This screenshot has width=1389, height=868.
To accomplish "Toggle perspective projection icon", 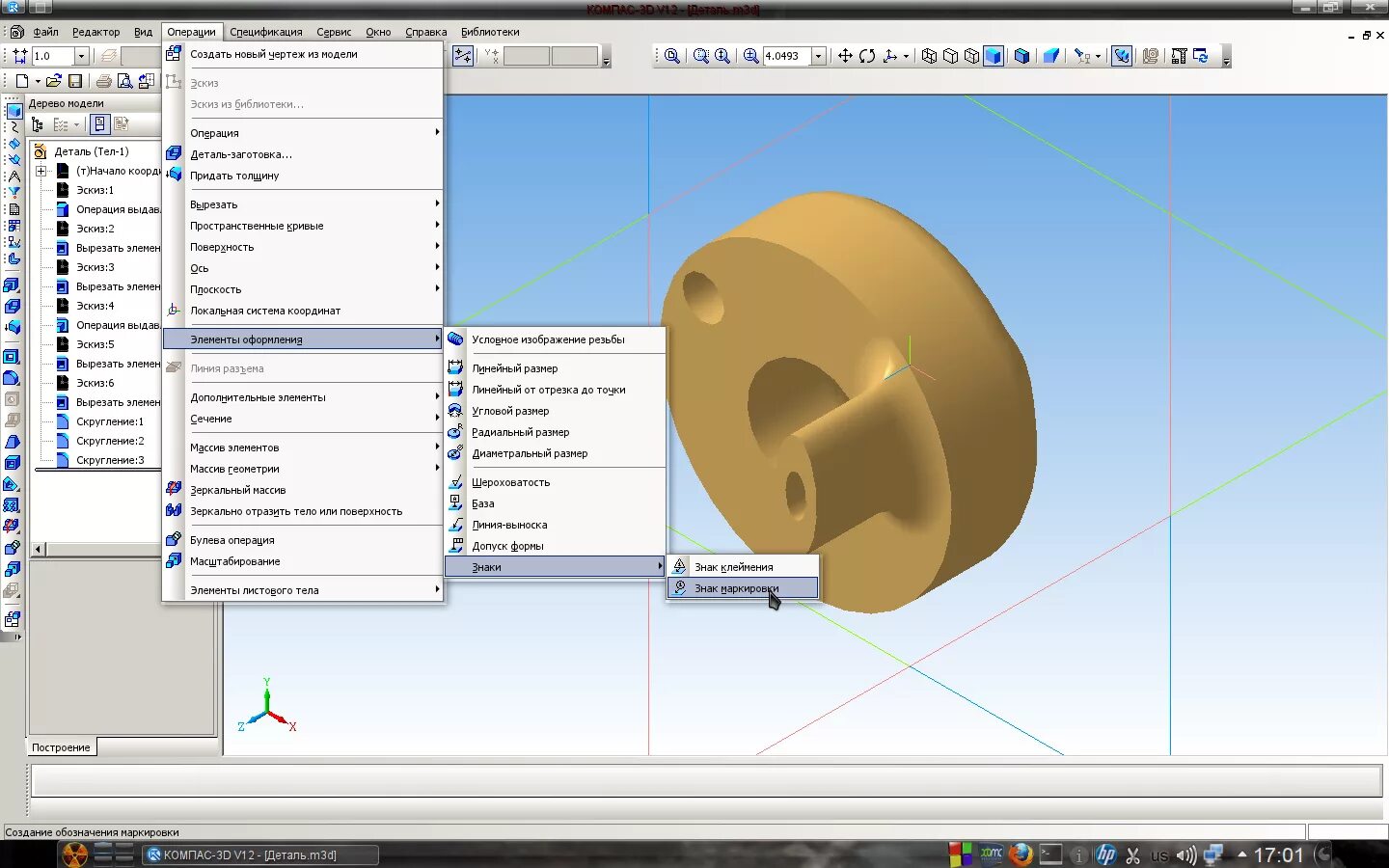I will (x=1051, y=56).
